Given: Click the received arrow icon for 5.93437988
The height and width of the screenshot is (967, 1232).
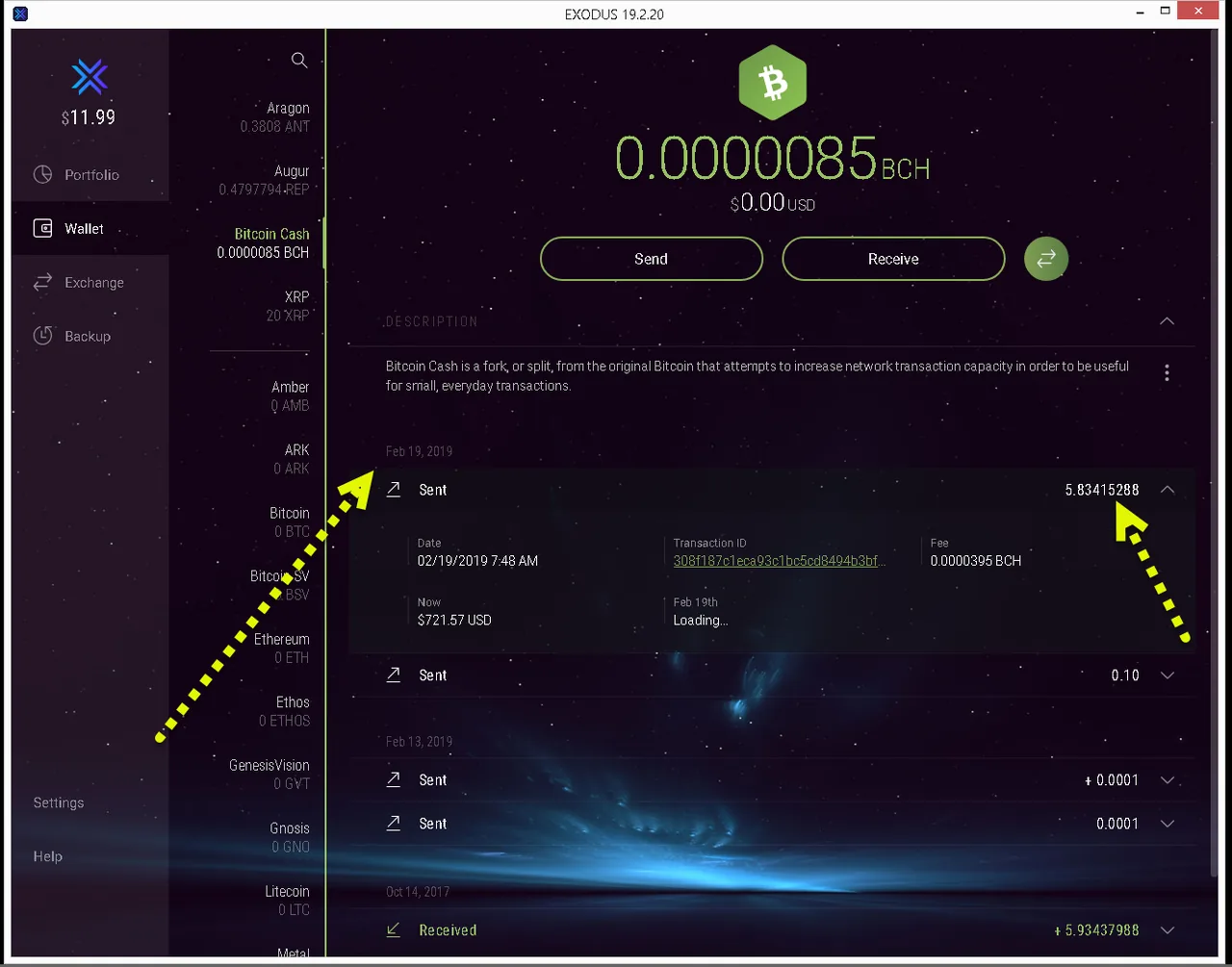Looking at the screenshot, I should (x=394, y=930).
